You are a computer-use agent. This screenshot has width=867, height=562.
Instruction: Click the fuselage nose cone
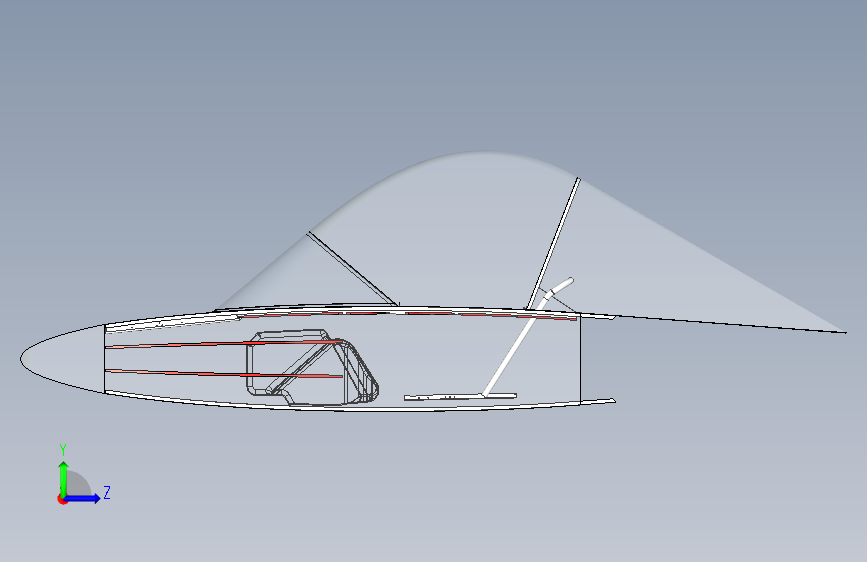pos(62,358)
